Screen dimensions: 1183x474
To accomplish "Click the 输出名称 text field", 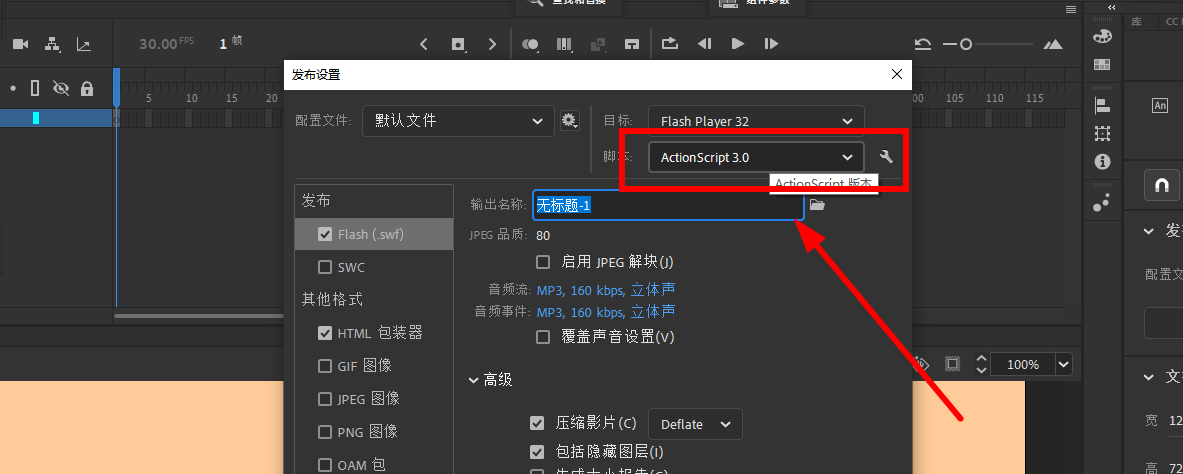I will (668, 205).
